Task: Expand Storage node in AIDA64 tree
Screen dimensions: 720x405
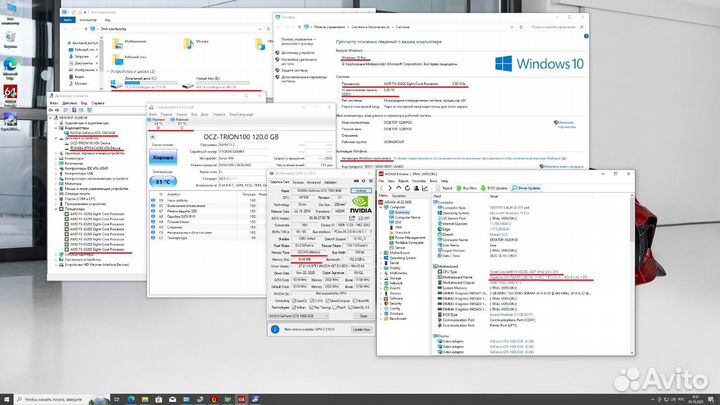Action: point(381,278)
